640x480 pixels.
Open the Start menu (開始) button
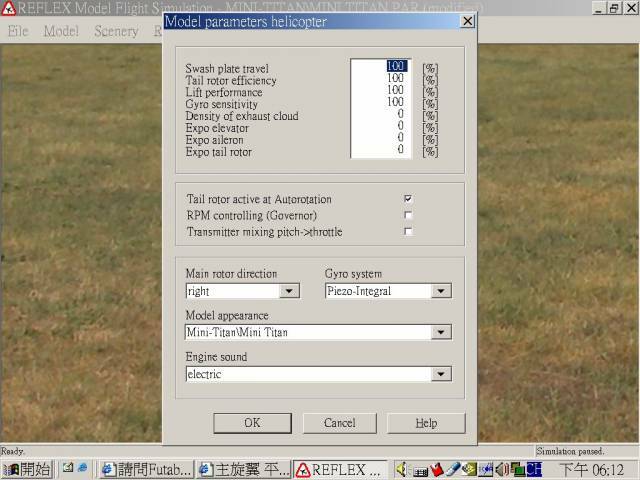pyautogui.click(x=27, y=470)
